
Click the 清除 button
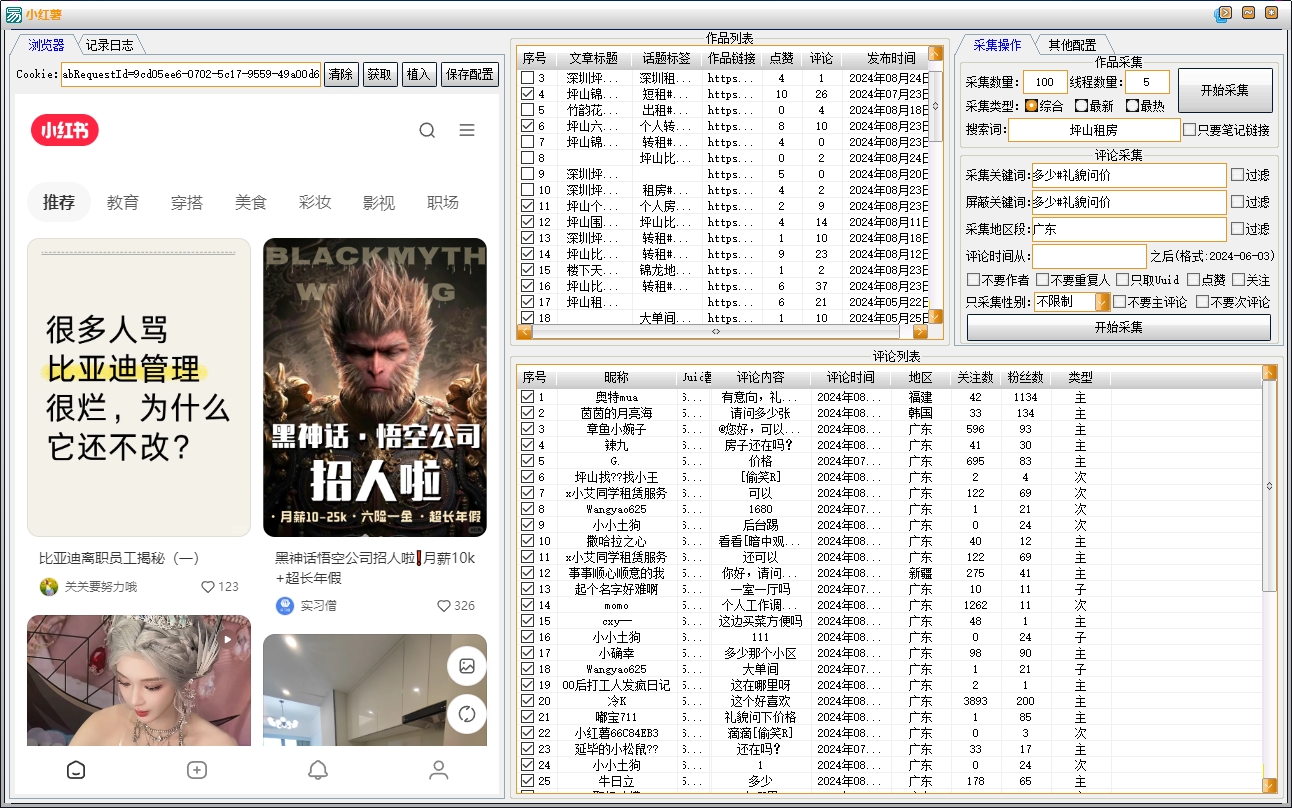point(341,74)
